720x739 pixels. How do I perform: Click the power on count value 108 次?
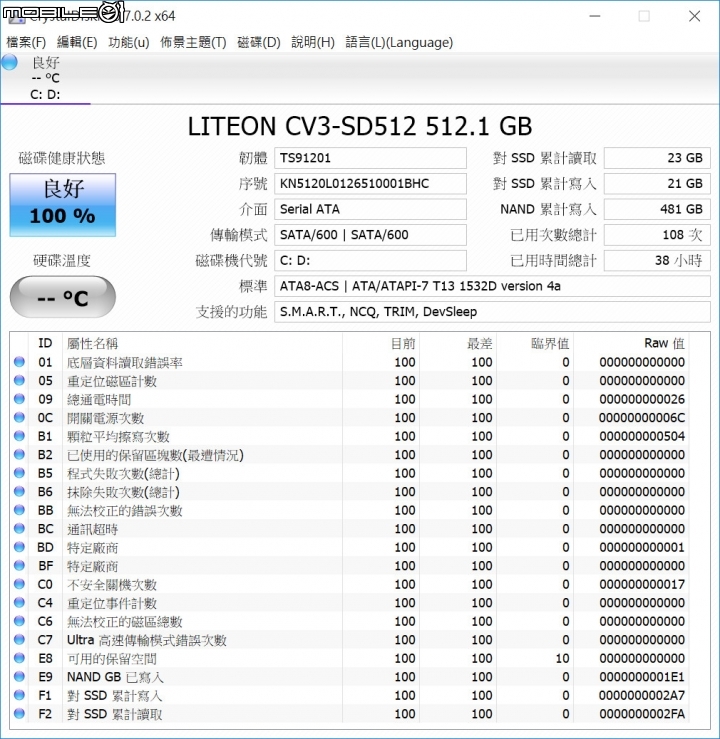coord(657,235)
